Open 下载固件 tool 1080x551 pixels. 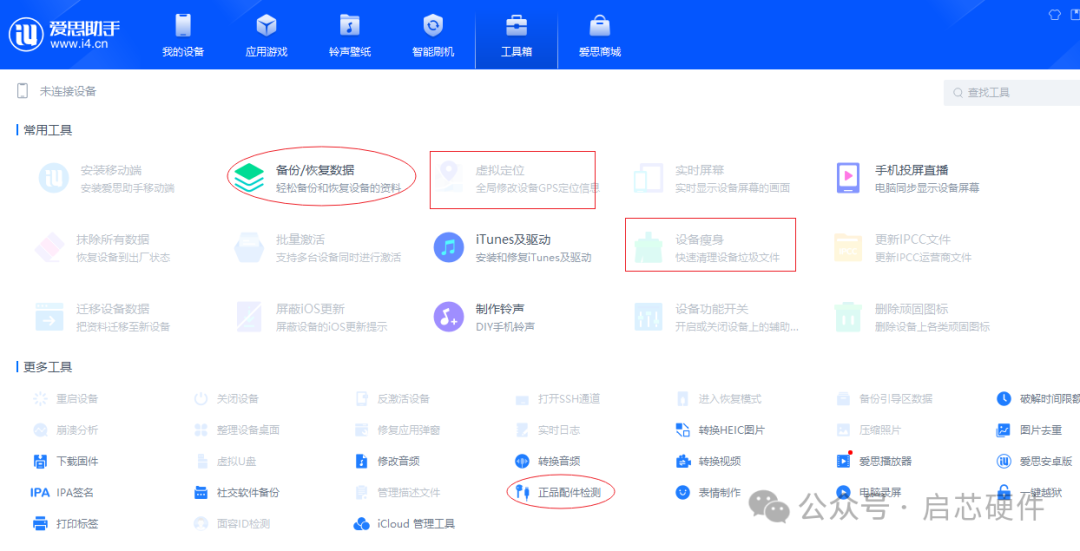[65, 461]
